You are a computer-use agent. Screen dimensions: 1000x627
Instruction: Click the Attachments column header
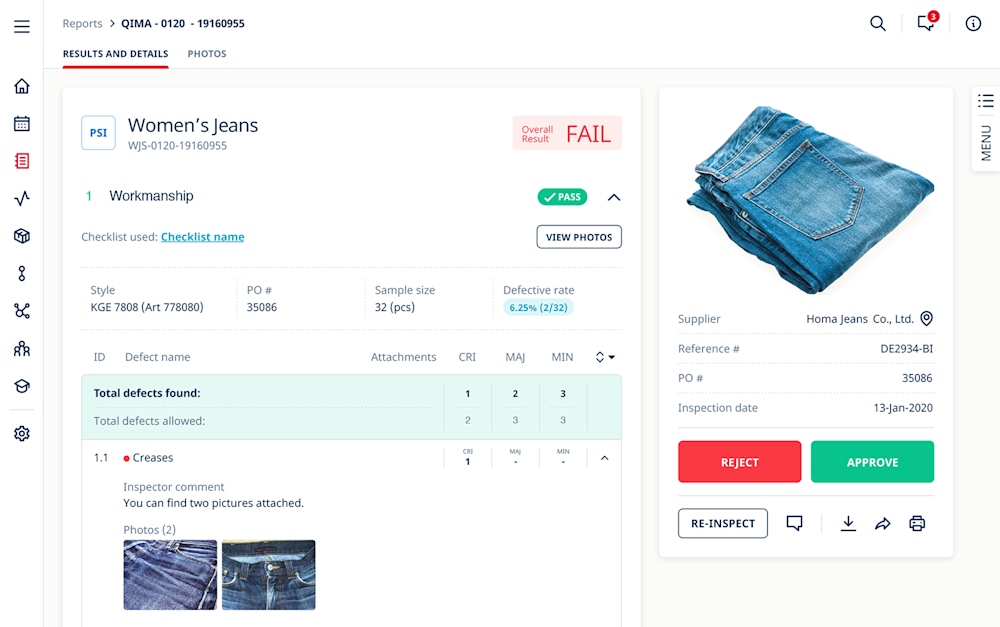tap(404, 357)
